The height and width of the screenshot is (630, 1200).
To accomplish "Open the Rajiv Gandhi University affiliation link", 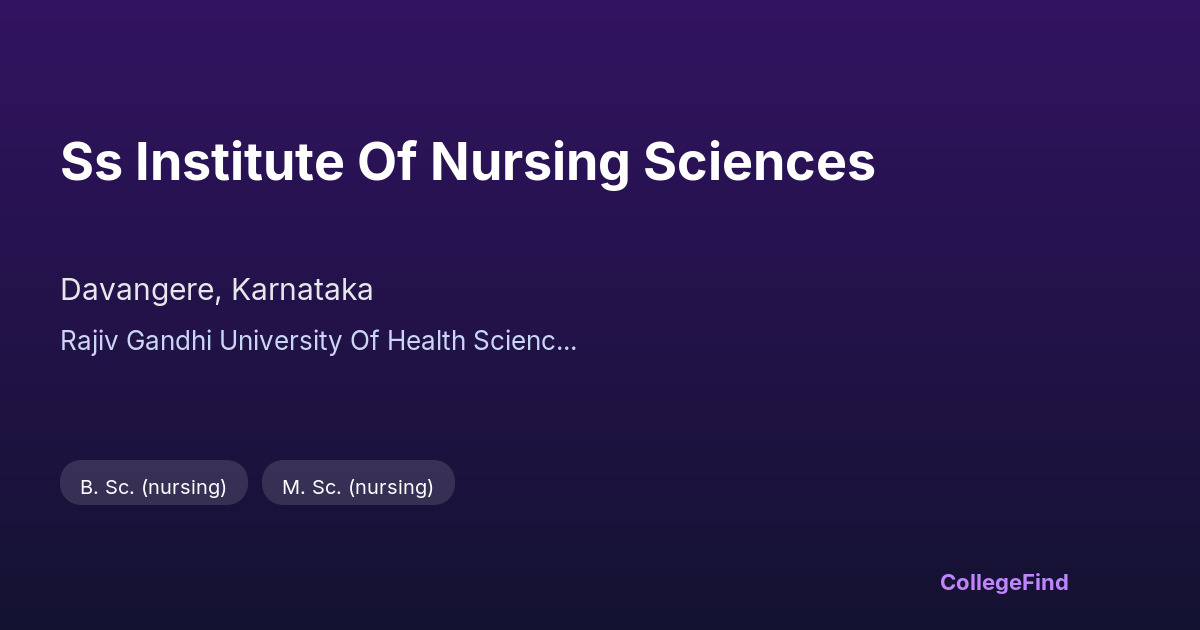I will coord(317,341).
